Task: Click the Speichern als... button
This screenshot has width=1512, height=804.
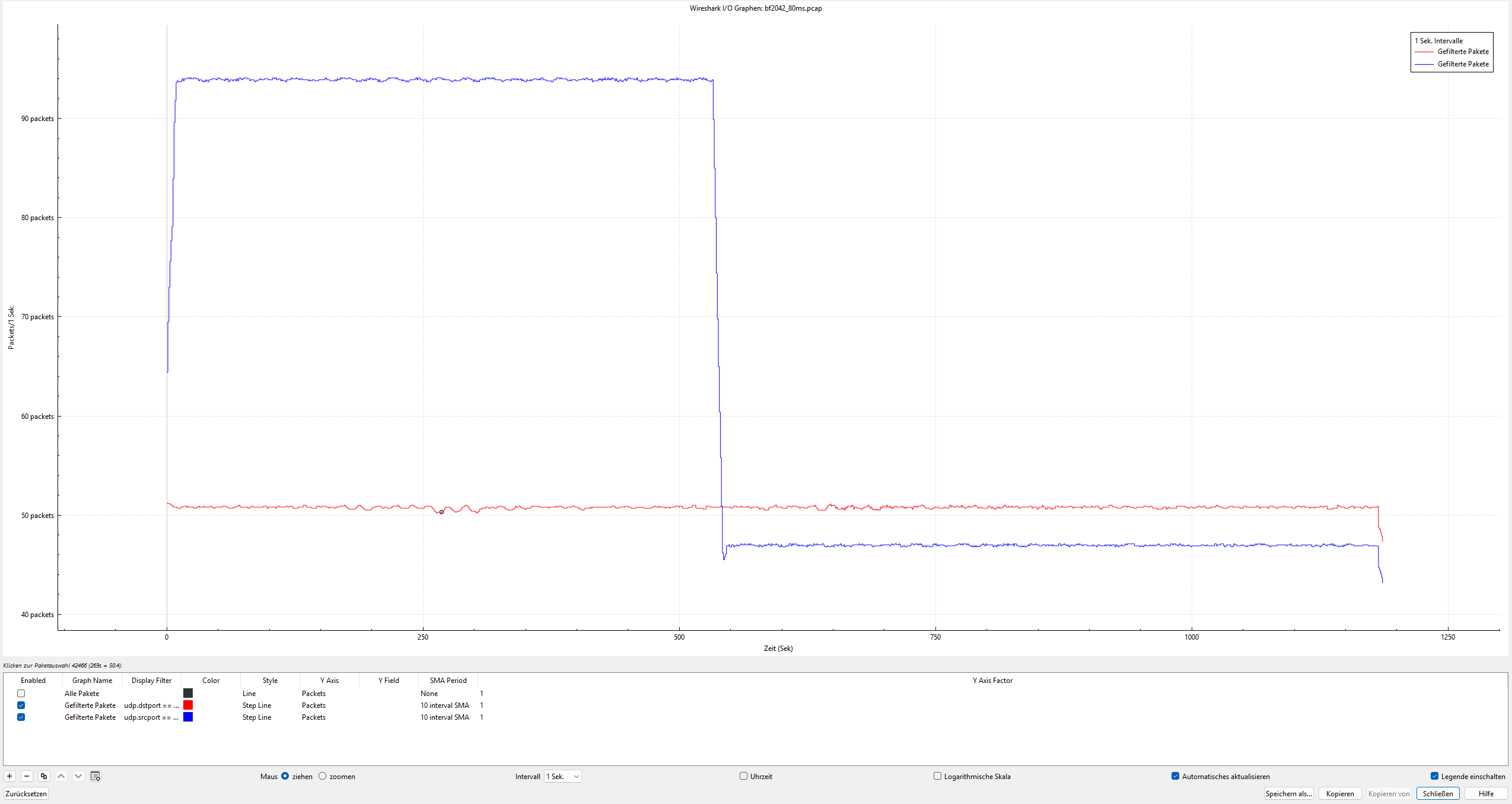Action: click(1288, 793)
